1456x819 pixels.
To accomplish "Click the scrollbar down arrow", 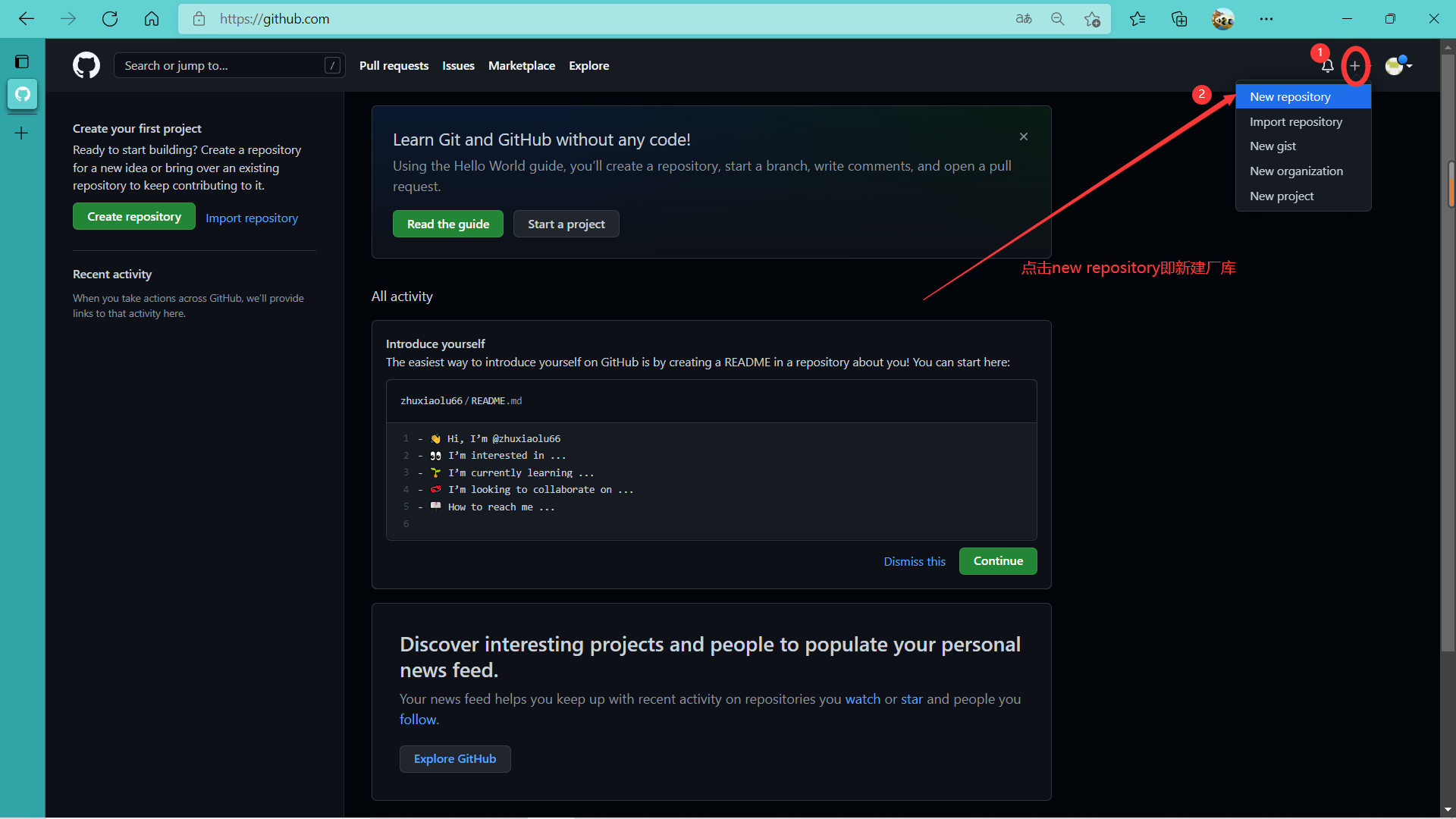I will [x=1448, y=810].
